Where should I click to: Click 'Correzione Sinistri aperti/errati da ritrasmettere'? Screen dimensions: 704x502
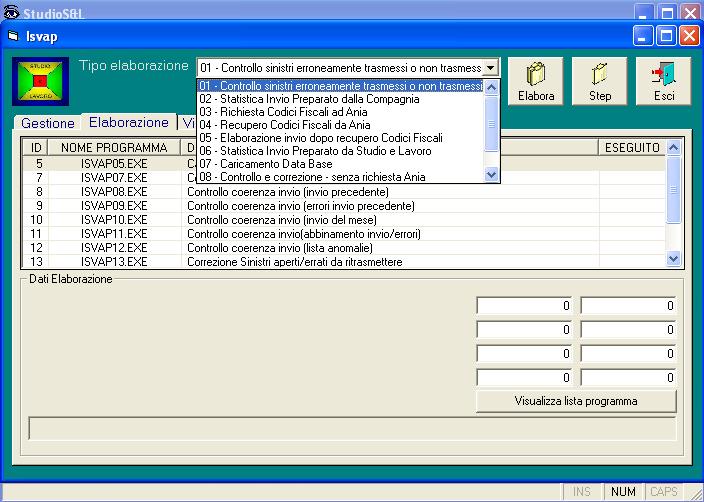click(295, 262)
